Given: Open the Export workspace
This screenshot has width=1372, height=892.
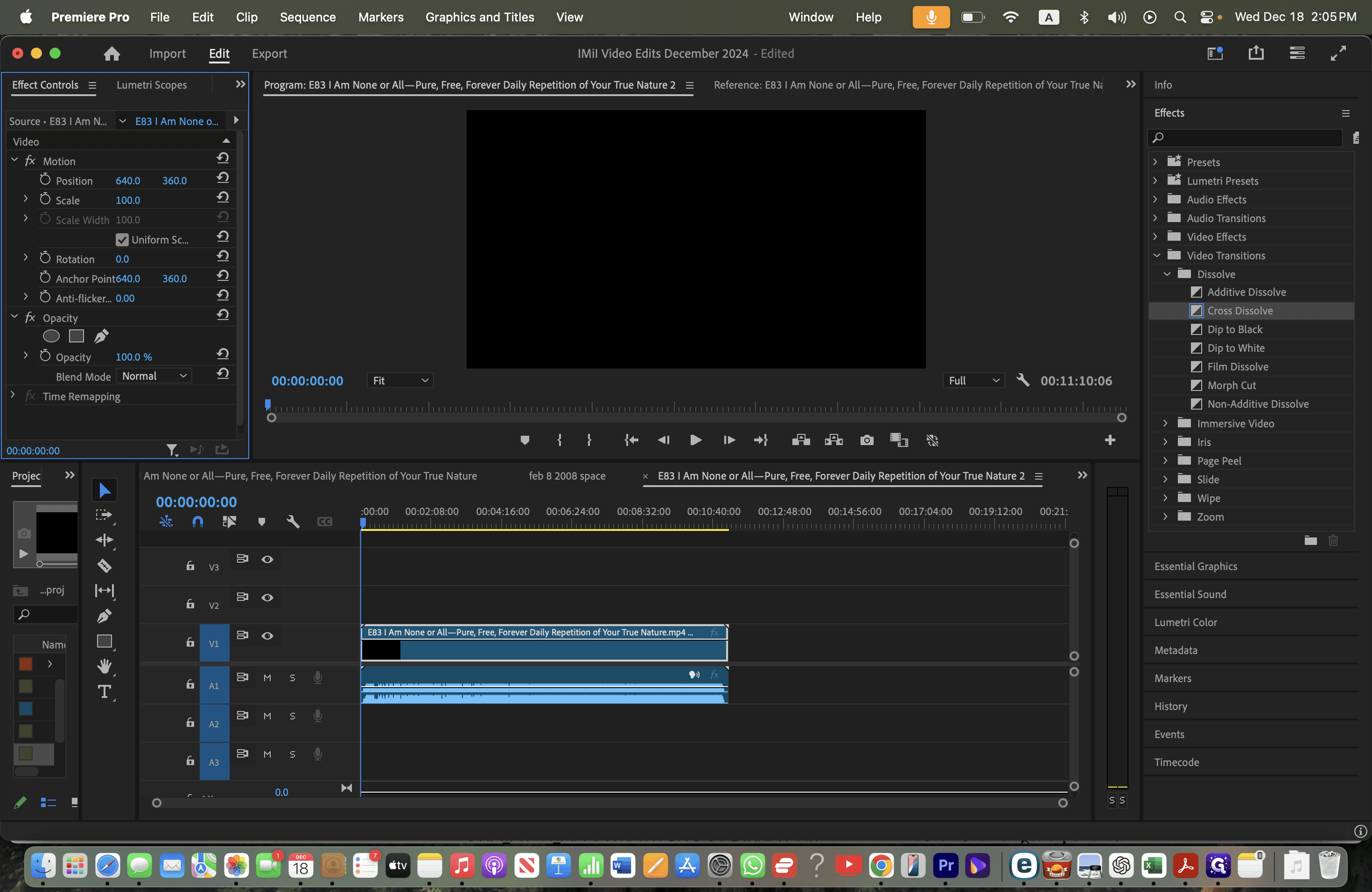Looking at the screenshot, I should click(269, 54).
